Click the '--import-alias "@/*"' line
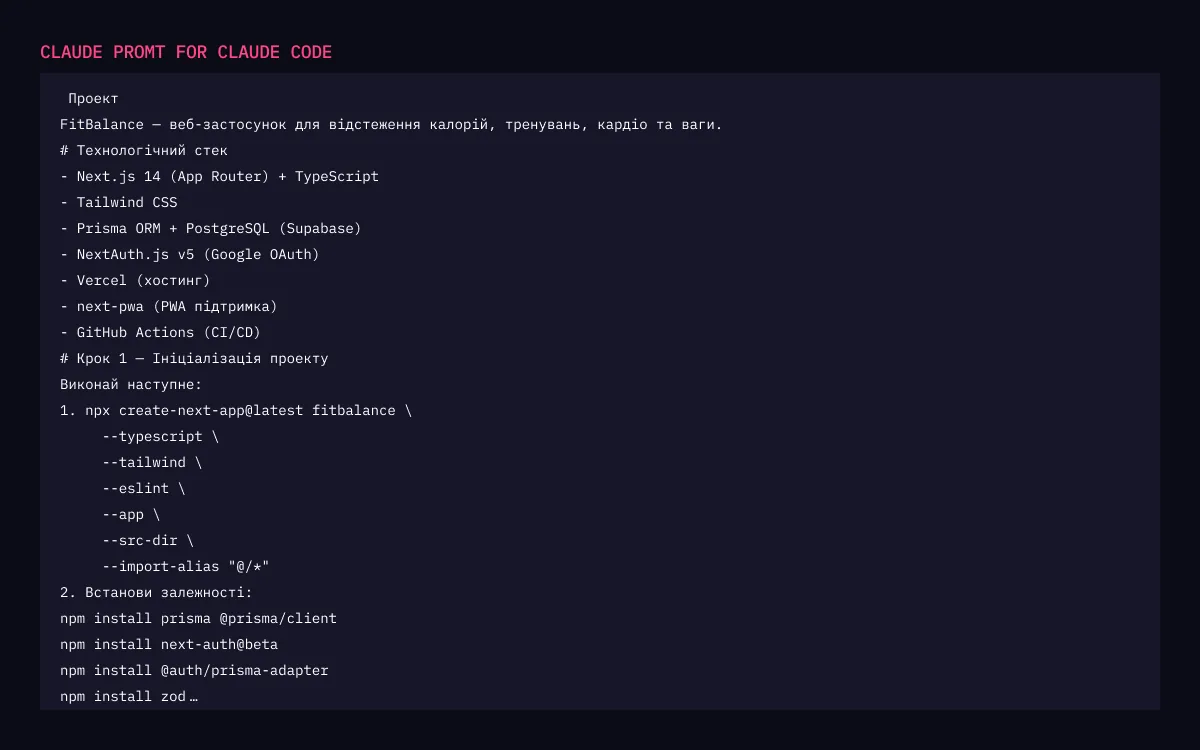The image size is (1200, 750). coord(186,566)
